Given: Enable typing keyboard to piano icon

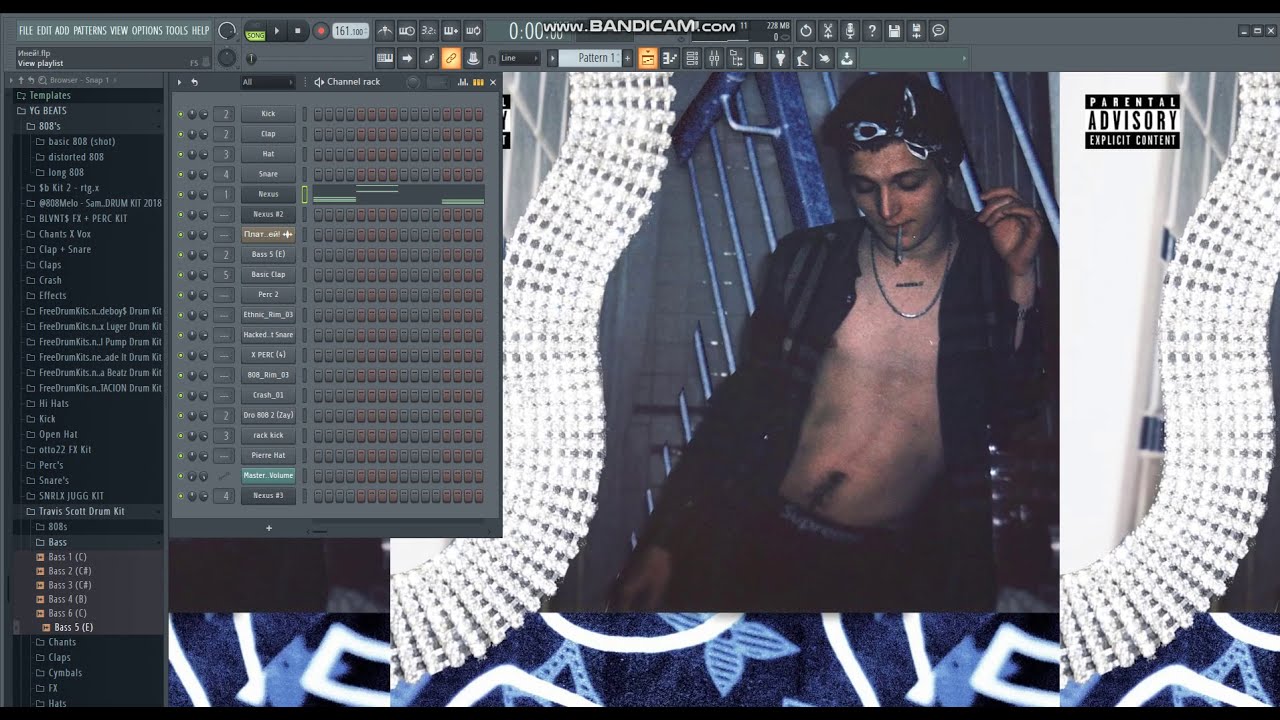Looking at the screenshot, I should (x=385, y=58).
